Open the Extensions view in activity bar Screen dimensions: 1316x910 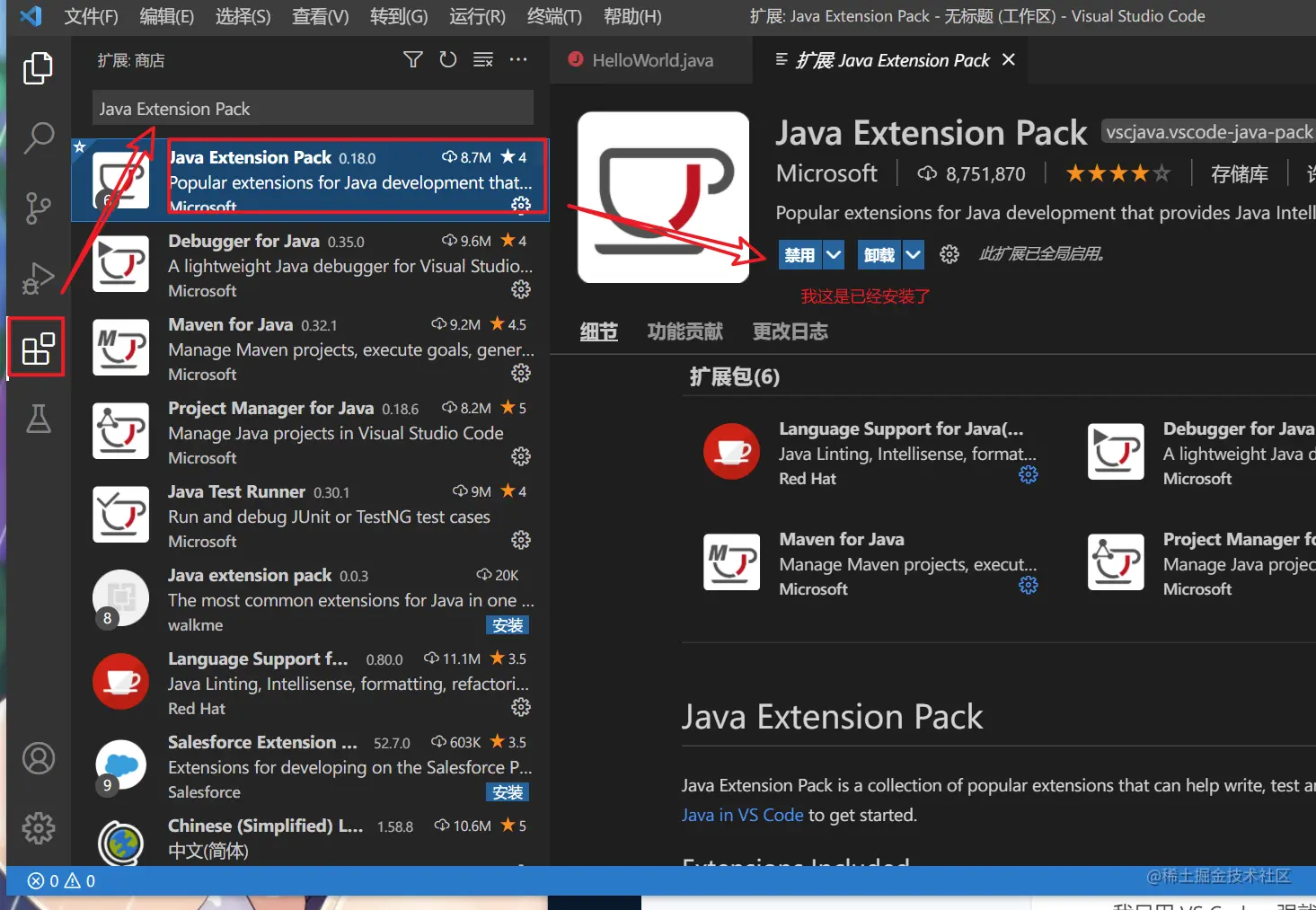click(x=38, y=348)
